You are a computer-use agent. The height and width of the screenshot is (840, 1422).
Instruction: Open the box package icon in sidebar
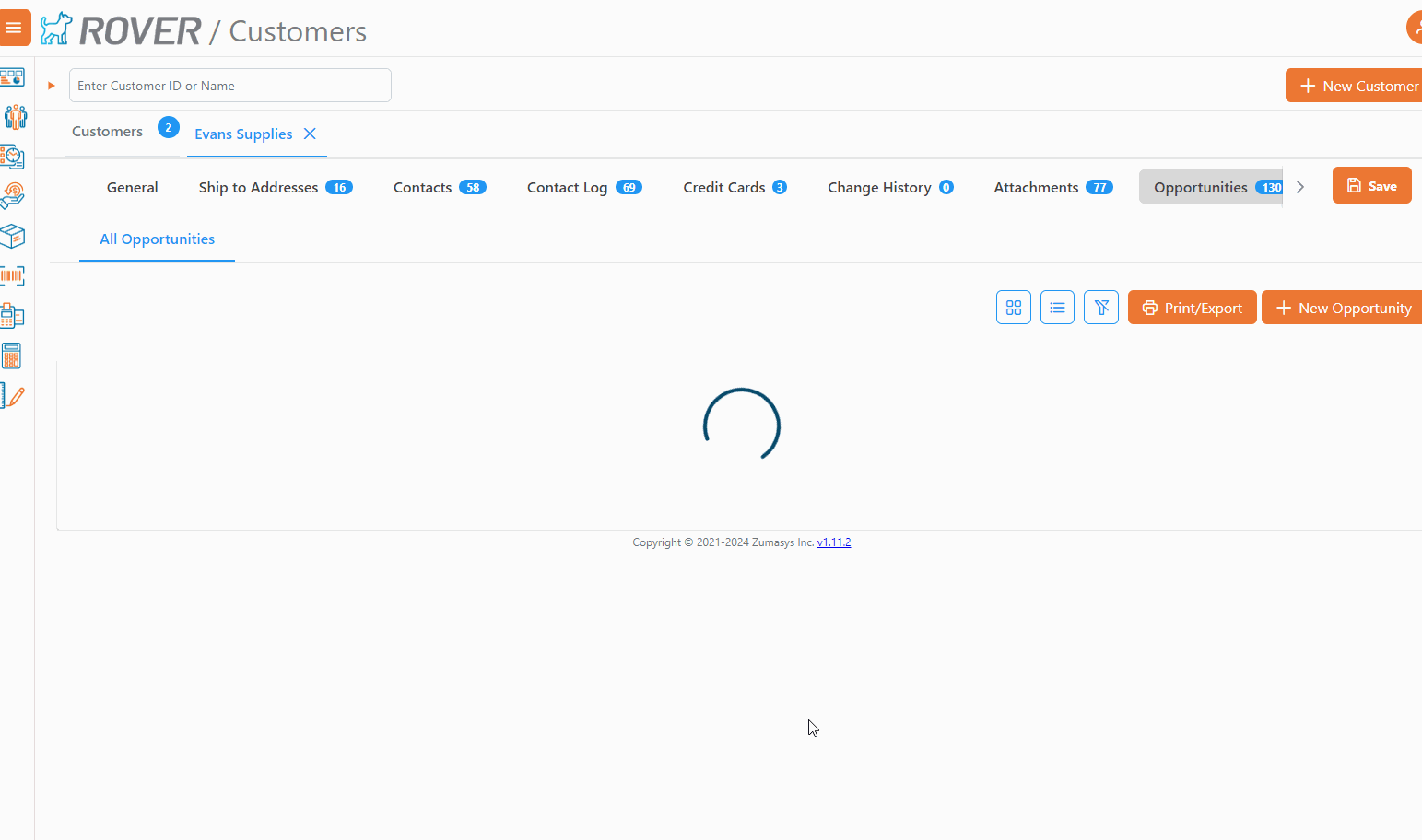13,236
